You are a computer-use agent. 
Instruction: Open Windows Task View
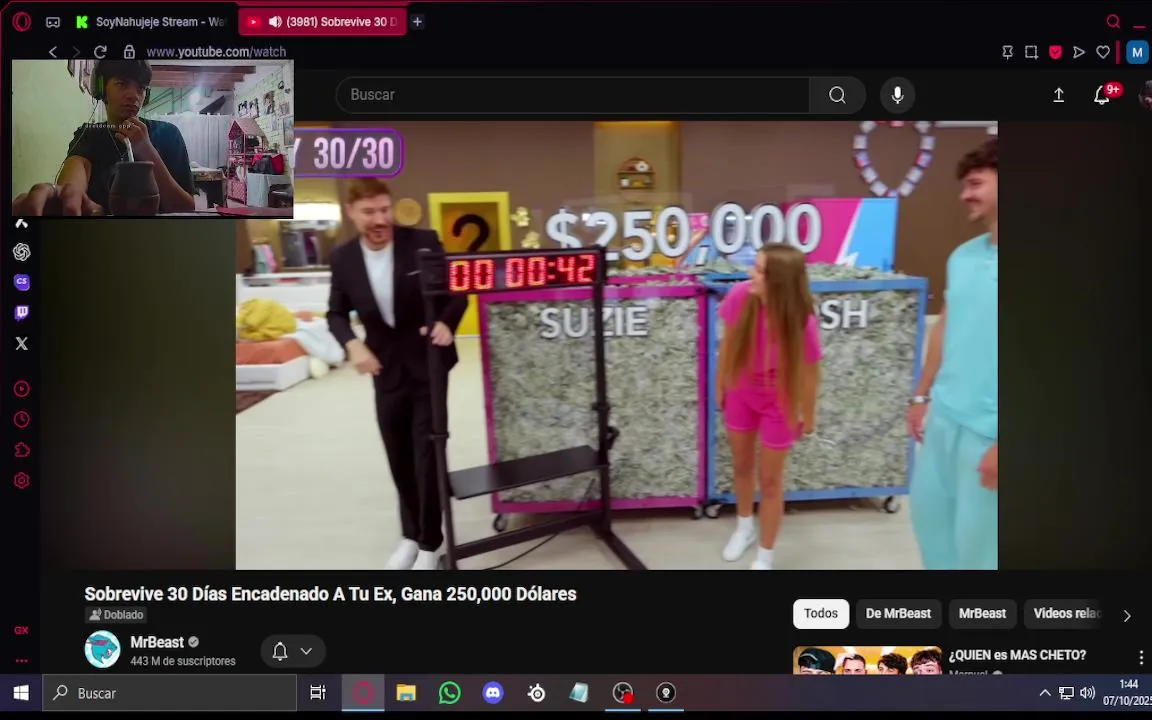317,693
